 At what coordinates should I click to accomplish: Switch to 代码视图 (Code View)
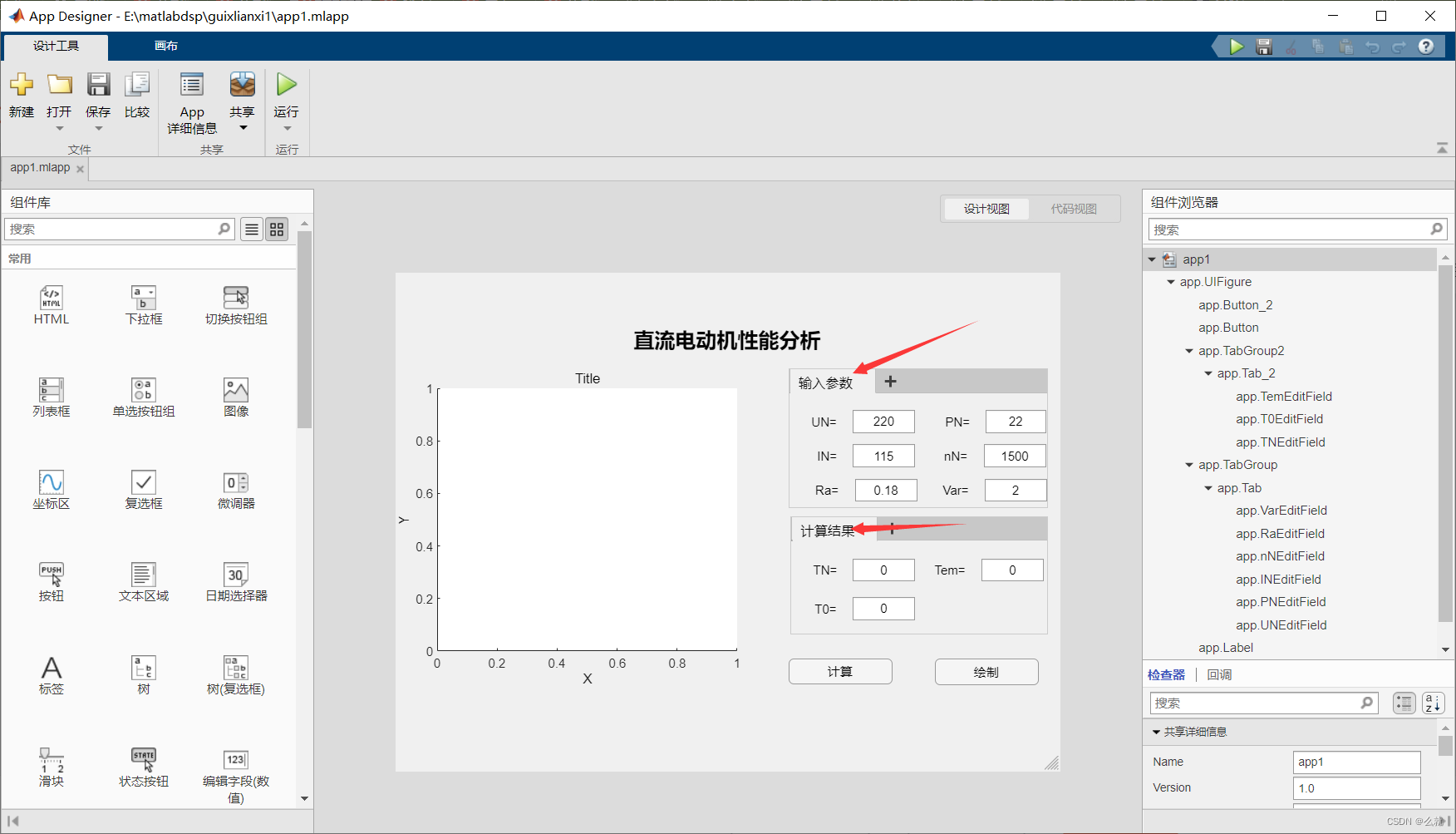point(1074,209)
